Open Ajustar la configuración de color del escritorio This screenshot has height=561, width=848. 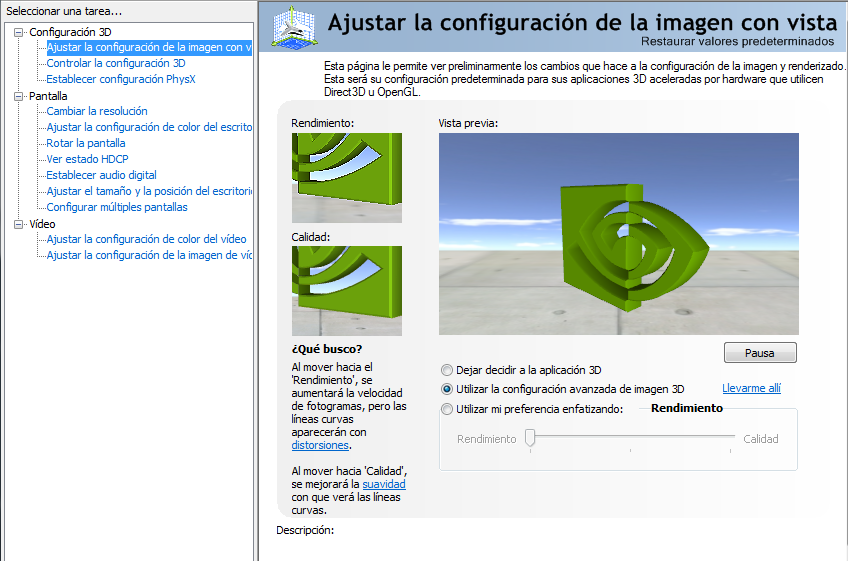pyautogui.click(x=149, y=127)
